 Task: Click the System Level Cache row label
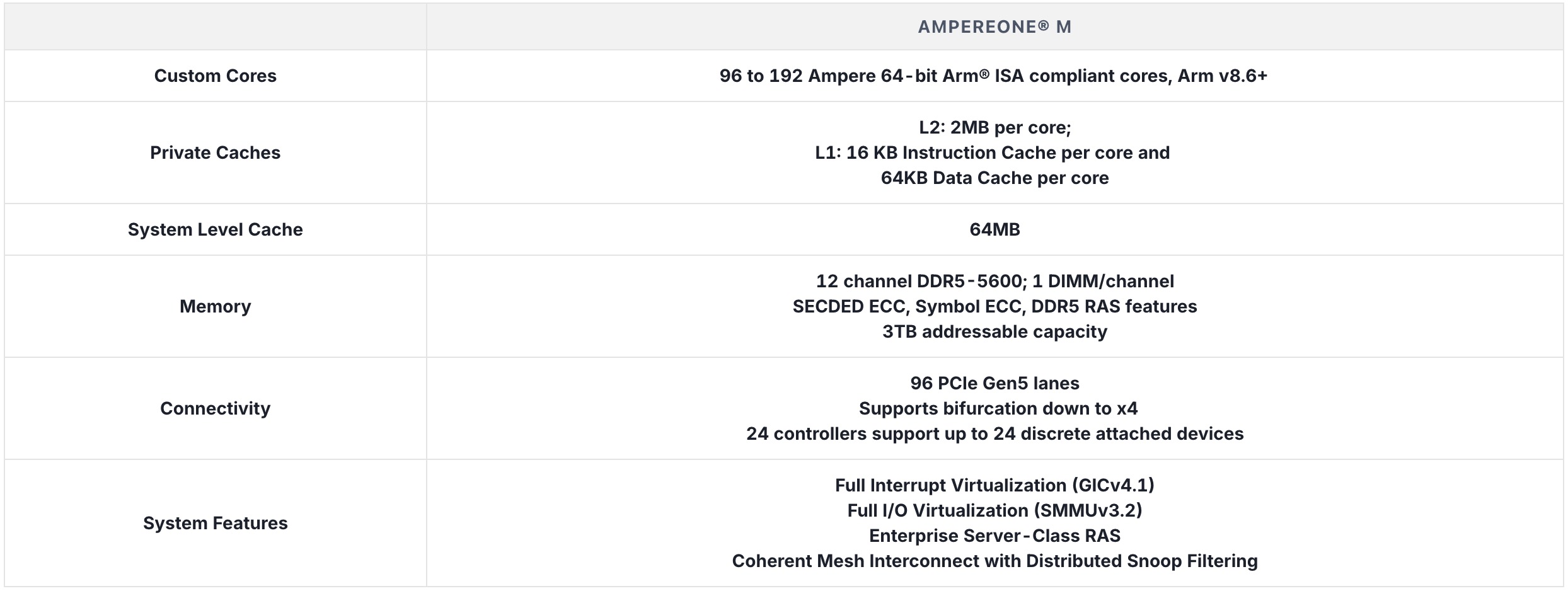point(215,229)
